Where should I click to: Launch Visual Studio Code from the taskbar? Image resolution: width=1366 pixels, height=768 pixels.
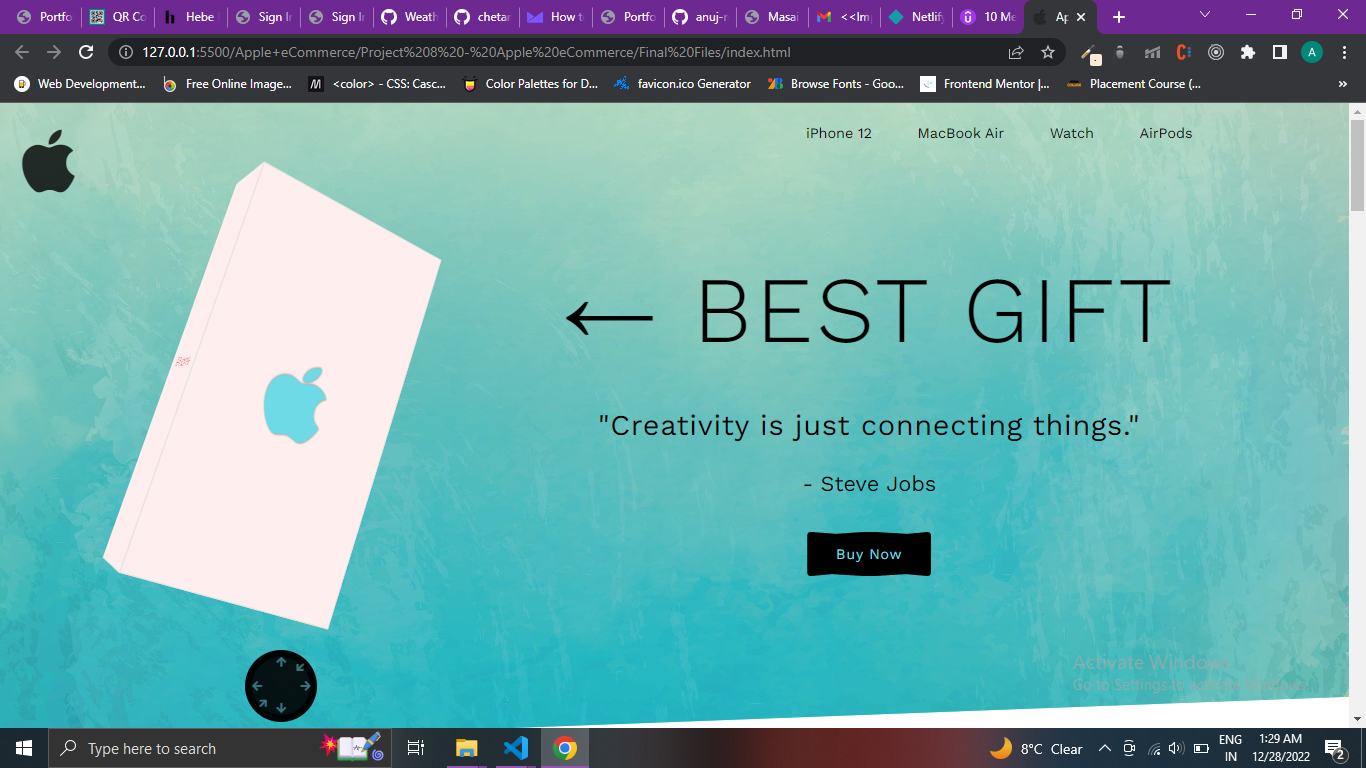tap(515, 748)
